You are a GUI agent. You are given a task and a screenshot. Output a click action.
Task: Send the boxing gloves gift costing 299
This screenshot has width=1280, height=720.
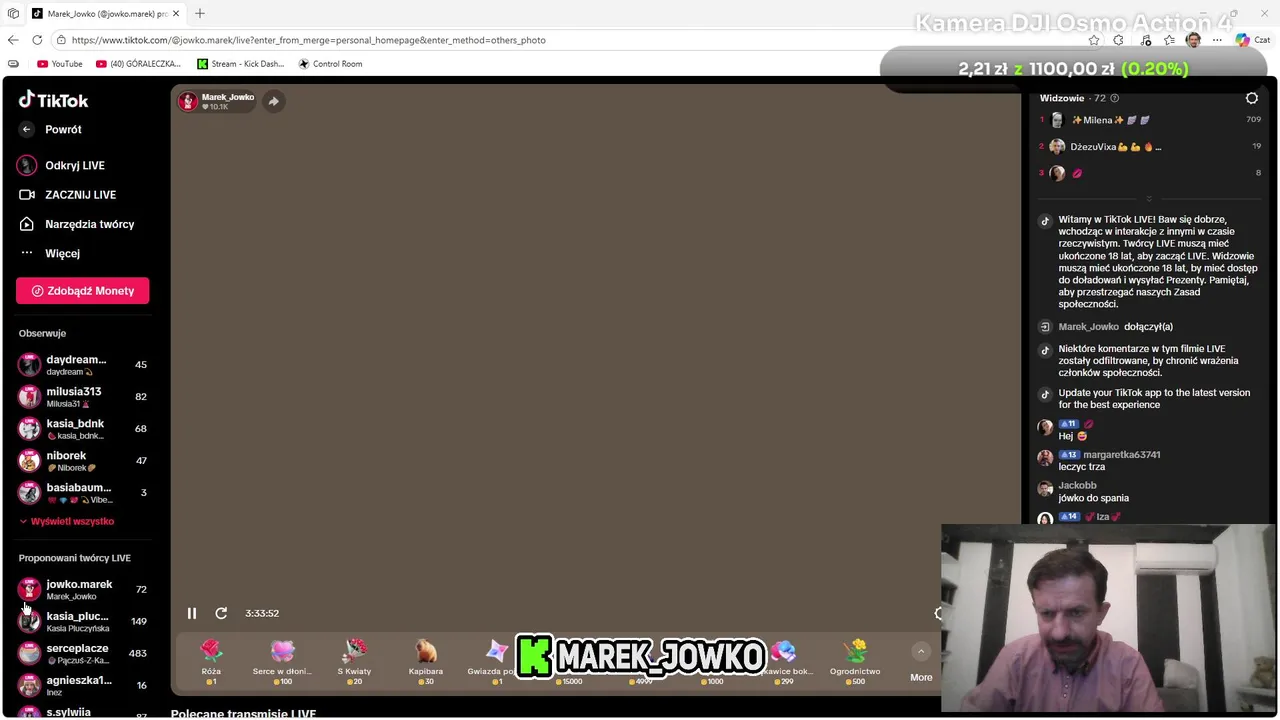click(x=784, y=662)
